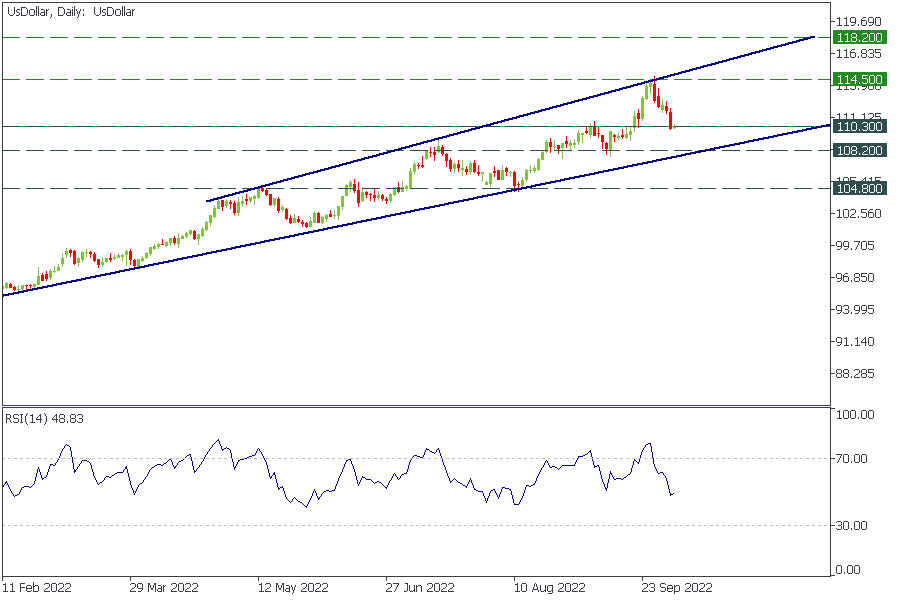Click the 88.285 bottom price axis value
Image resolution: width=900 pixels, height=600 pixels.
click(x=856, y=374)
